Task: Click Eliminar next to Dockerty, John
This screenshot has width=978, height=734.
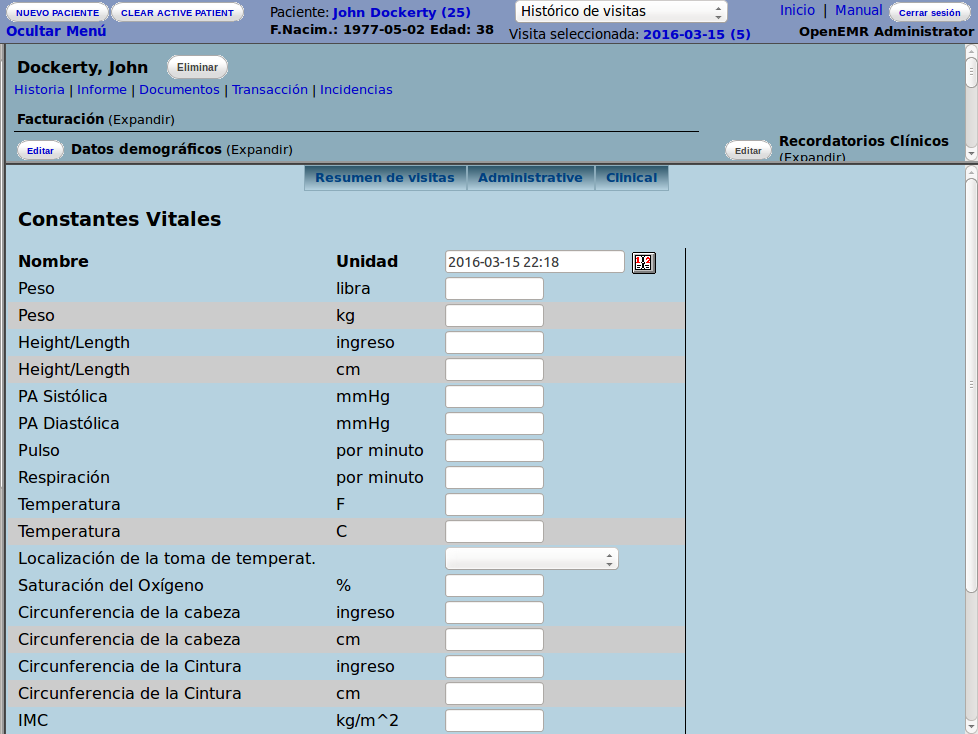Action: pyautogui.click(x=197, y=67)
